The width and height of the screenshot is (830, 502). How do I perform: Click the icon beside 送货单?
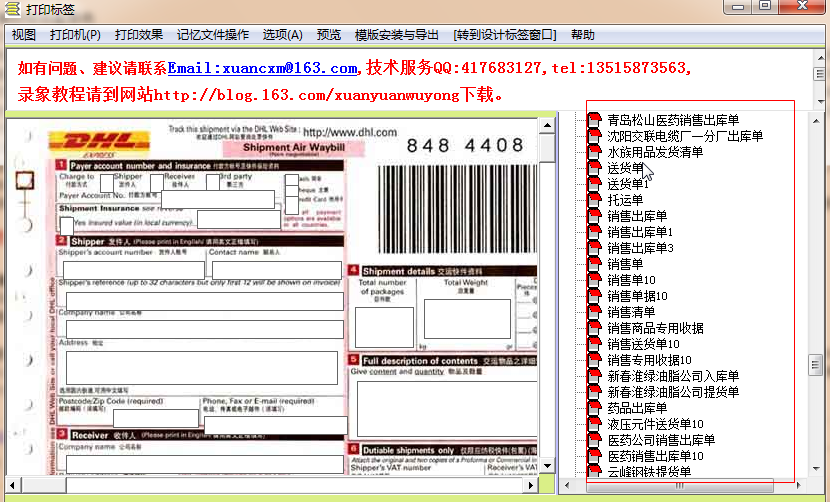tap(594, 168)
